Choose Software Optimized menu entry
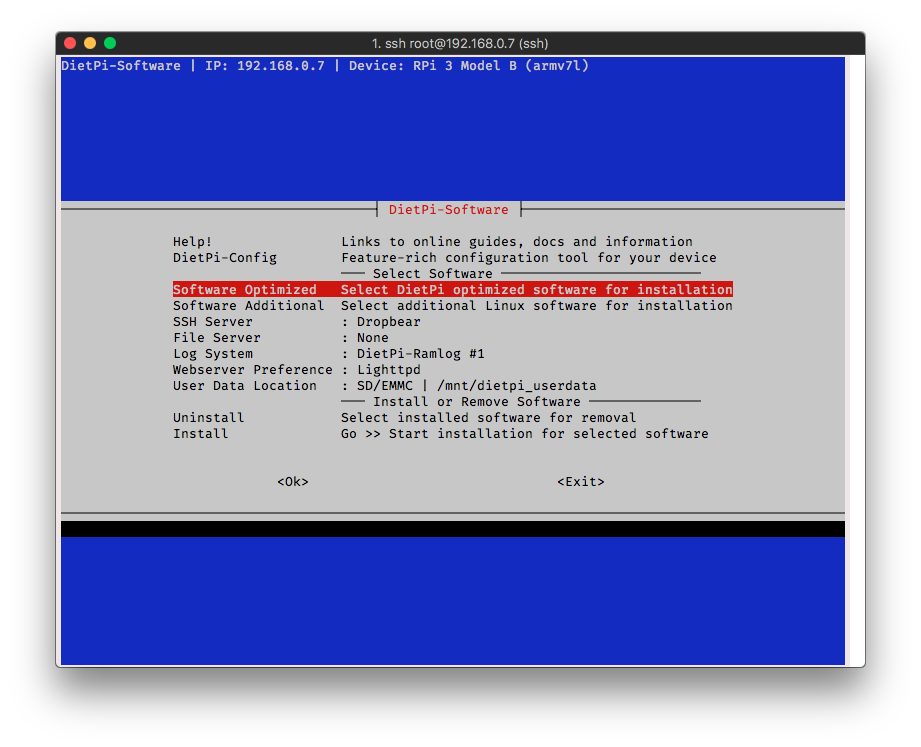 (x=453, y=290)
